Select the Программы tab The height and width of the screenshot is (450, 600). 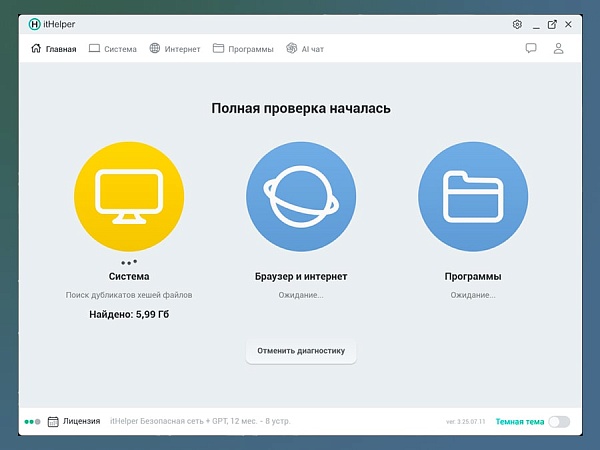(x=243, y=48)
